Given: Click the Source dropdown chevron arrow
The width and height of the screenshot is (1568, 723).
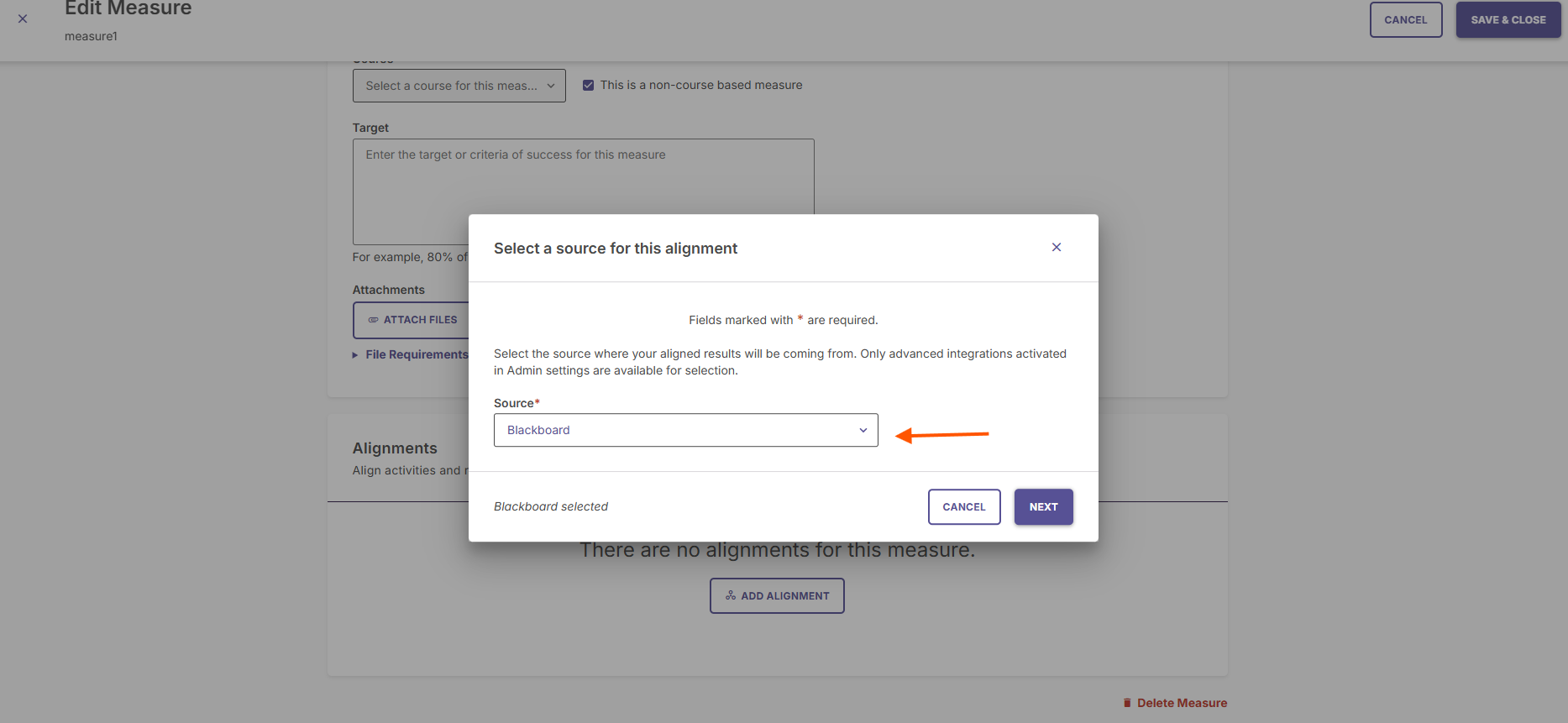Looking at the screenshot, I should click(x=863, y=430).
